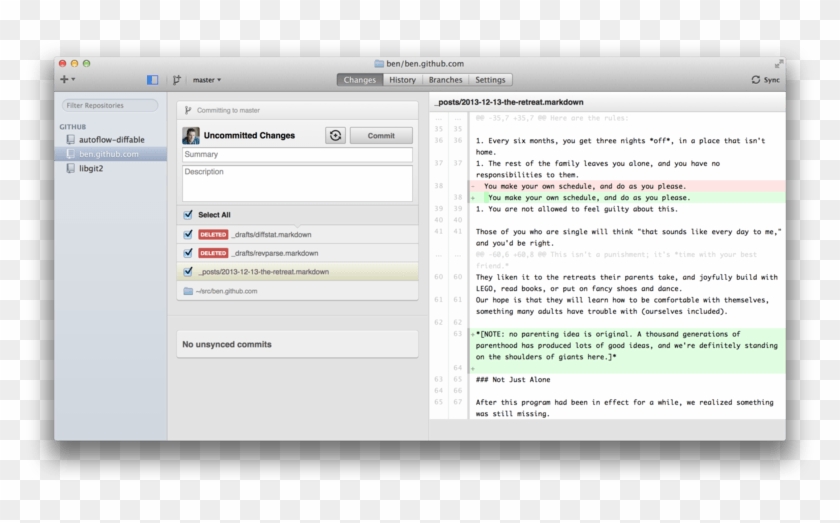
Task: Select the deleted _drafts/revparse.markdown file row
Action: pos(297,253)
